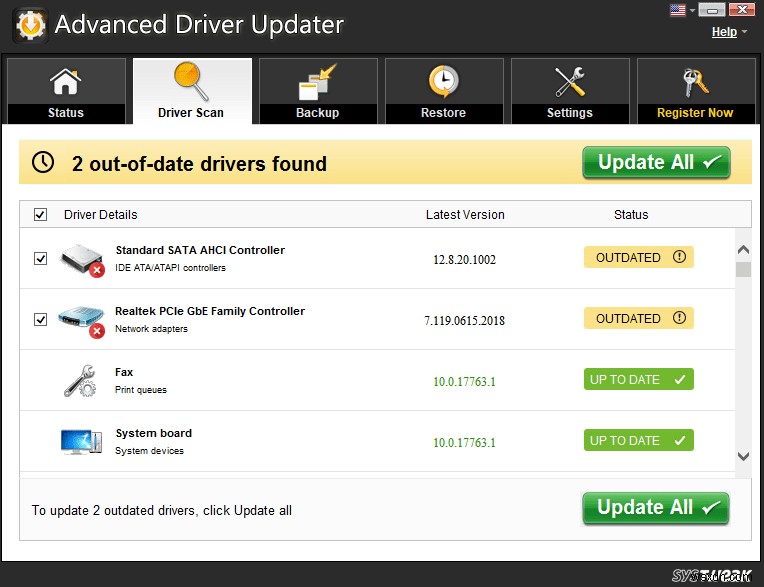The height and width of the screenshot is (587, 764).
Task: Click the driver list scrollbar thumb
Action: [x=743, y=269]
